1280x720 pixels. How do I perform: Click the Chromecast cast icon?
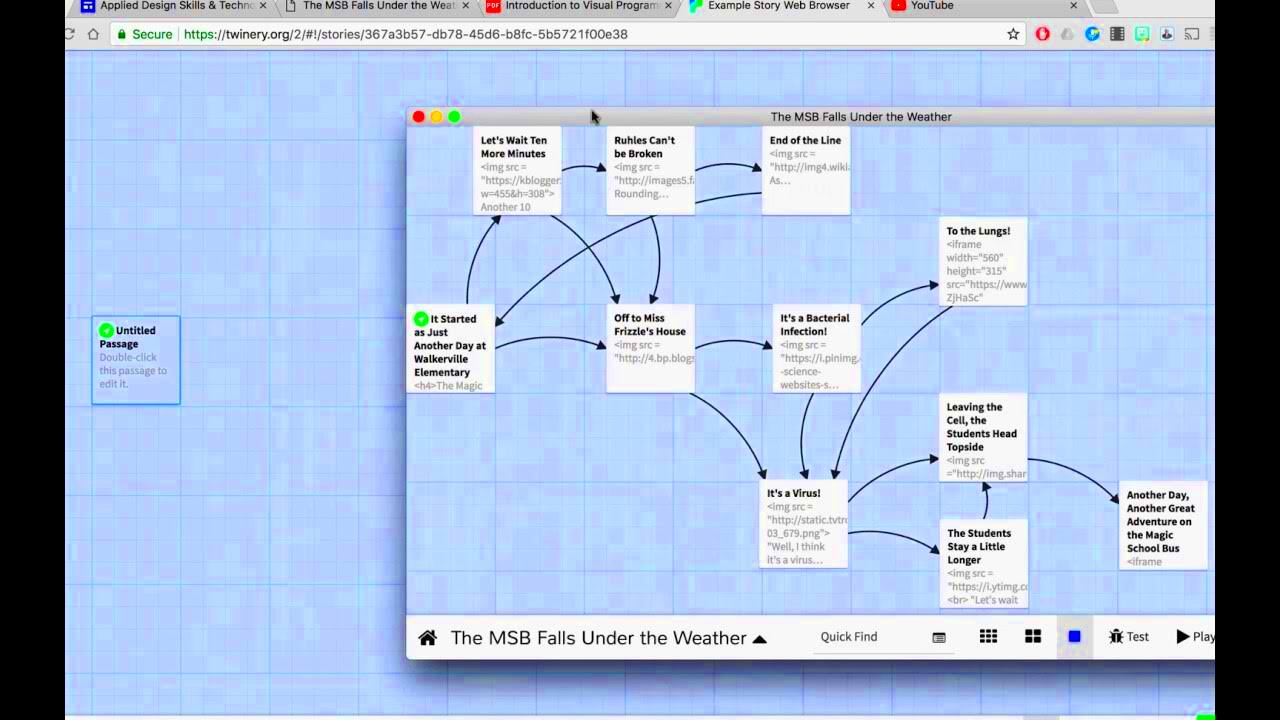pyautogui.click(x=1192, y=34)
